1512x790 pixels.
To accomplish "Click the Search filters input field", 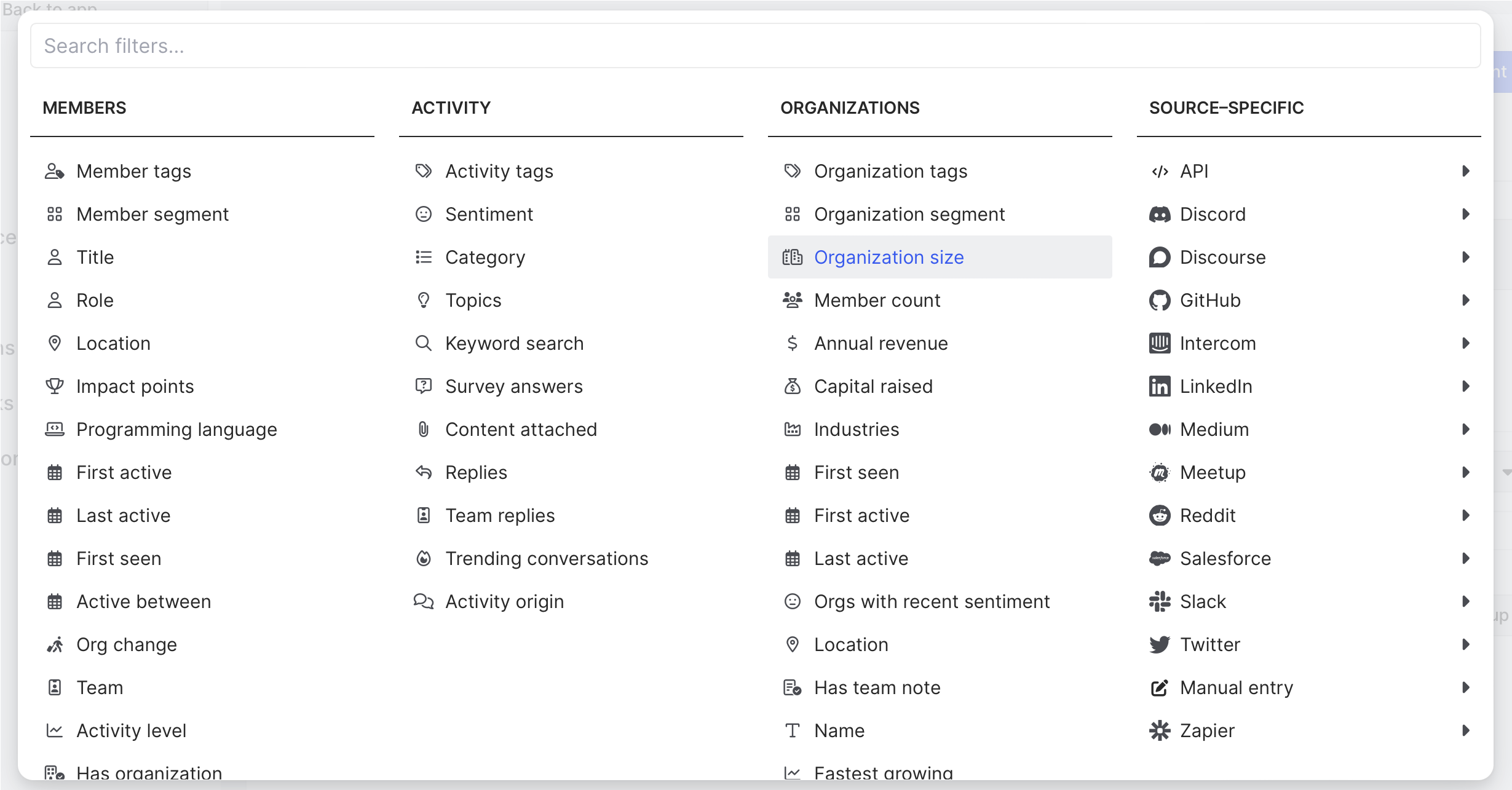I will coord(755,46).
